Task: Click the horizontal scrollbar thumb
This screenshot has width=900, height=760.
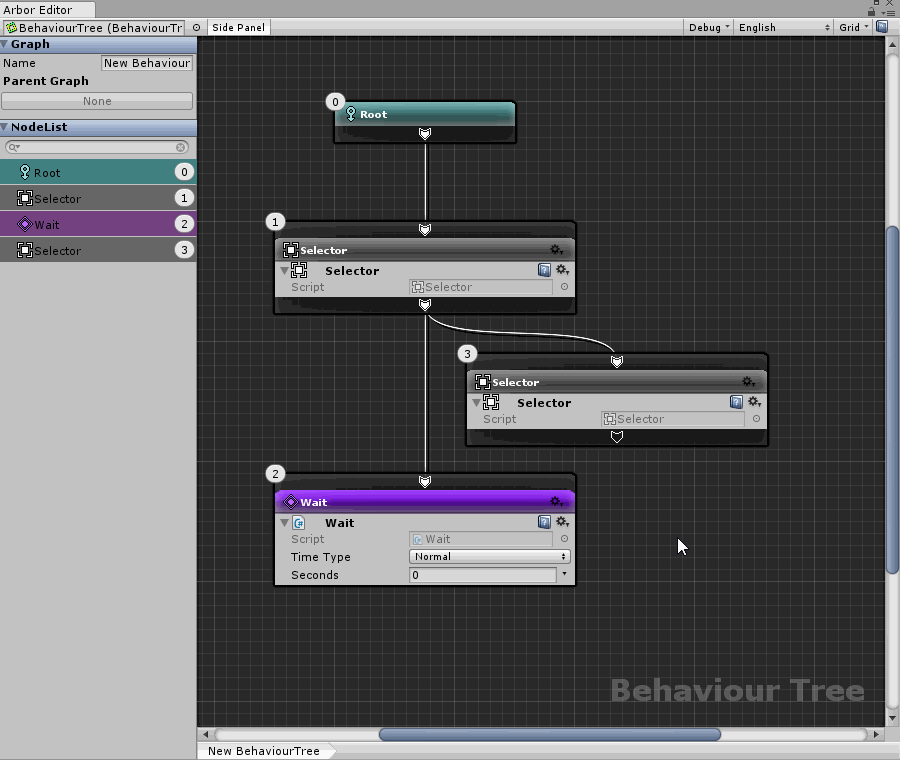Action: click(x=549, y=734)
